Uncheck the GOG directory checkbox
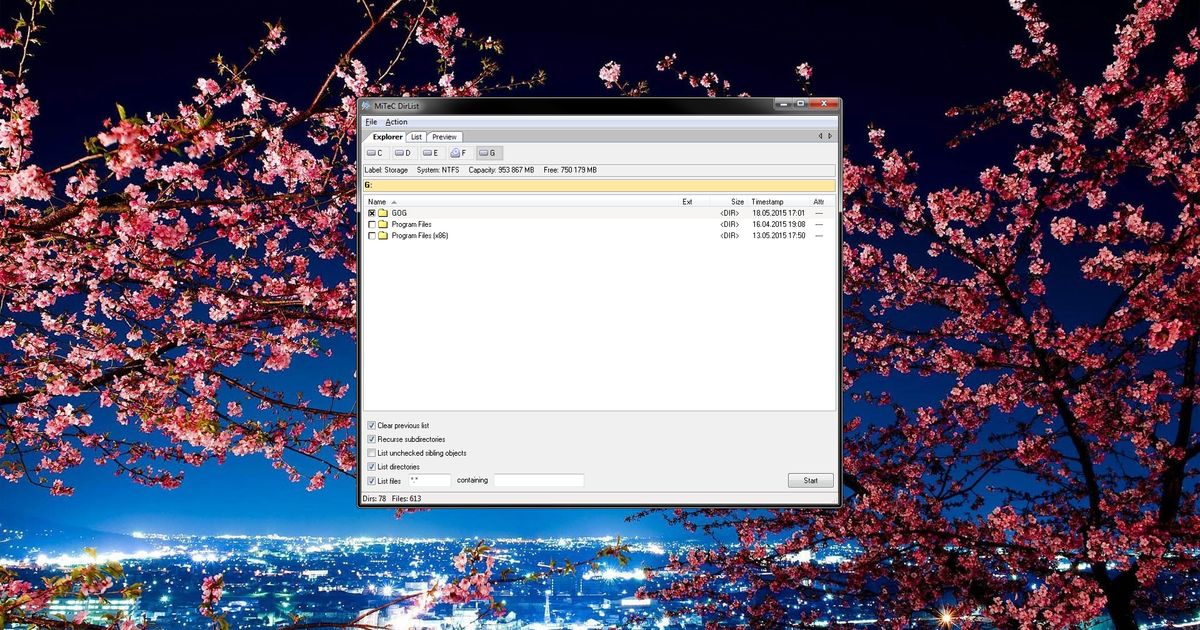The height and width of the screenshot is (630, 1200). point(371,212)
